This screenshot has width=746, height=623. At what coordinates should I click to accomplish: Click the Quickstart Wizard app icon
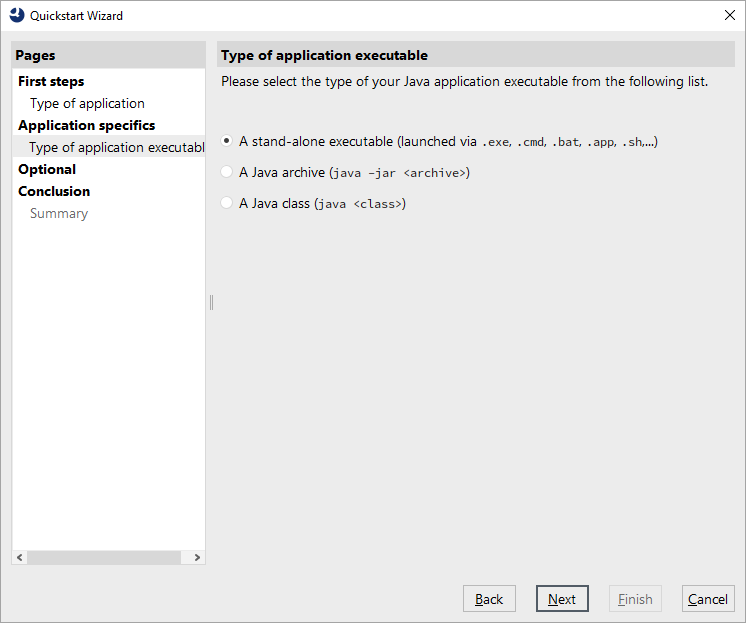pyautogui.click(x=17, y=15)
